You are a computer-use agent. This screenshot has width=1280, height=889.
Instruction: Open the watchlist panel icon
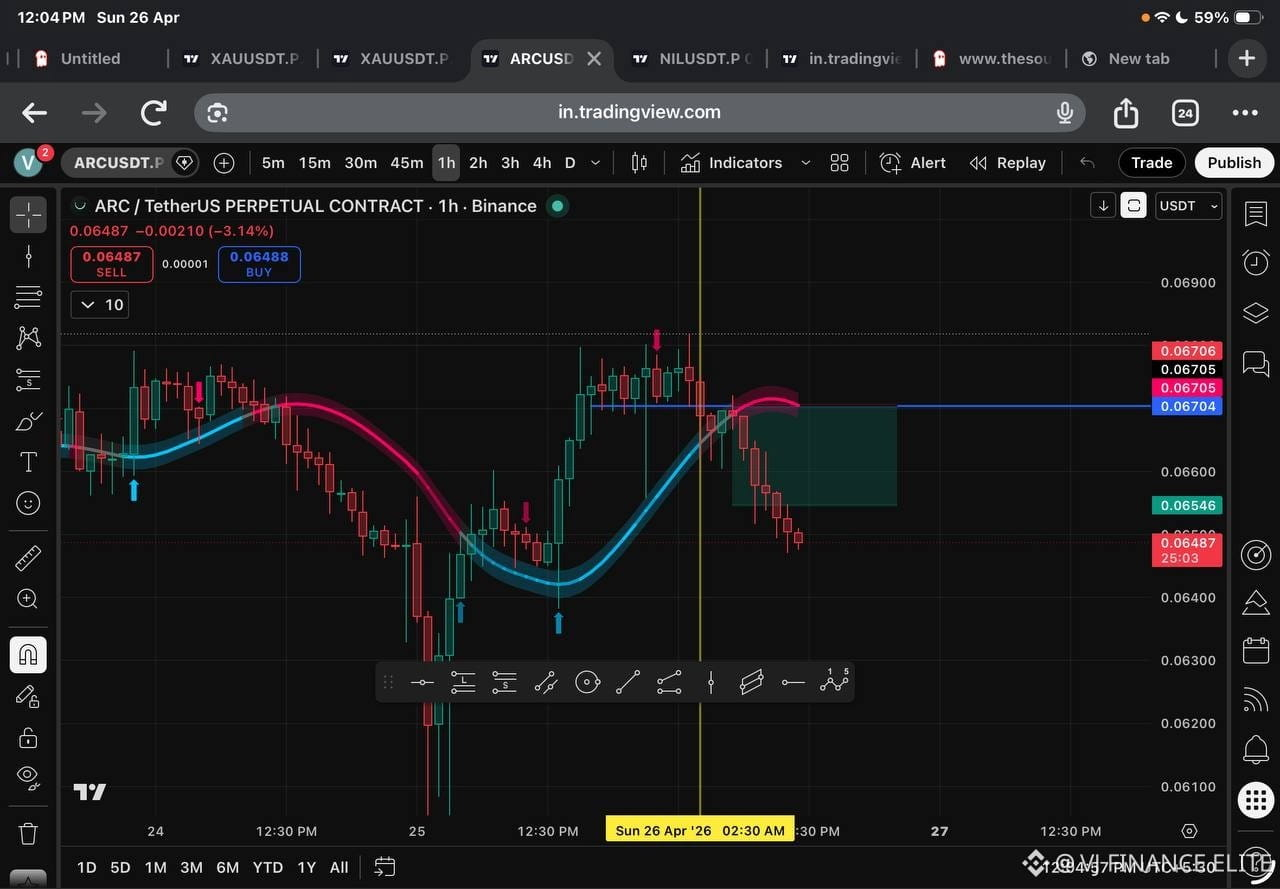coord(1256,214)
